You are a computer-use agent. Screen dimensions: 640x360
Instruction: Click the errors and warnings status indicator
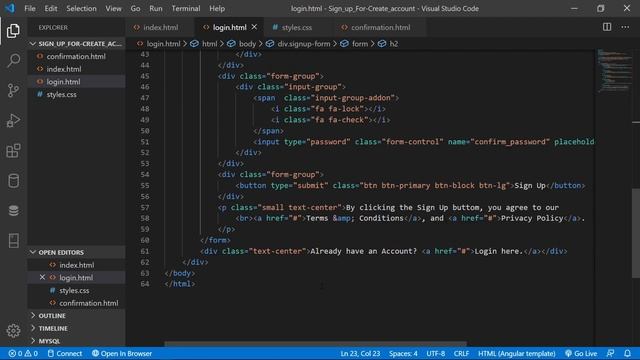(23, 353)
